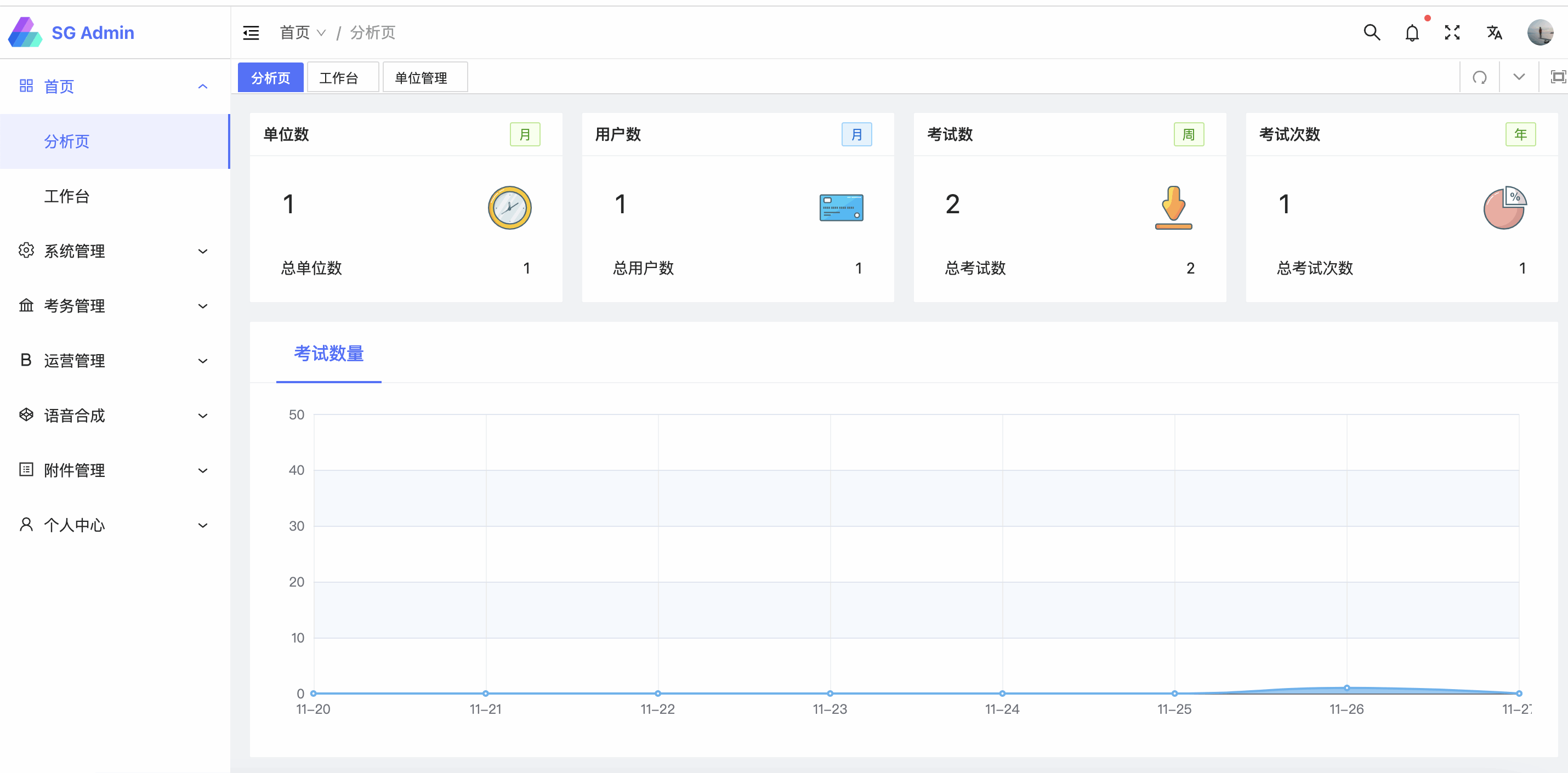1568x773 pixels.
Task: Open the SG Admin logo icon
Action: coord(25,32)
